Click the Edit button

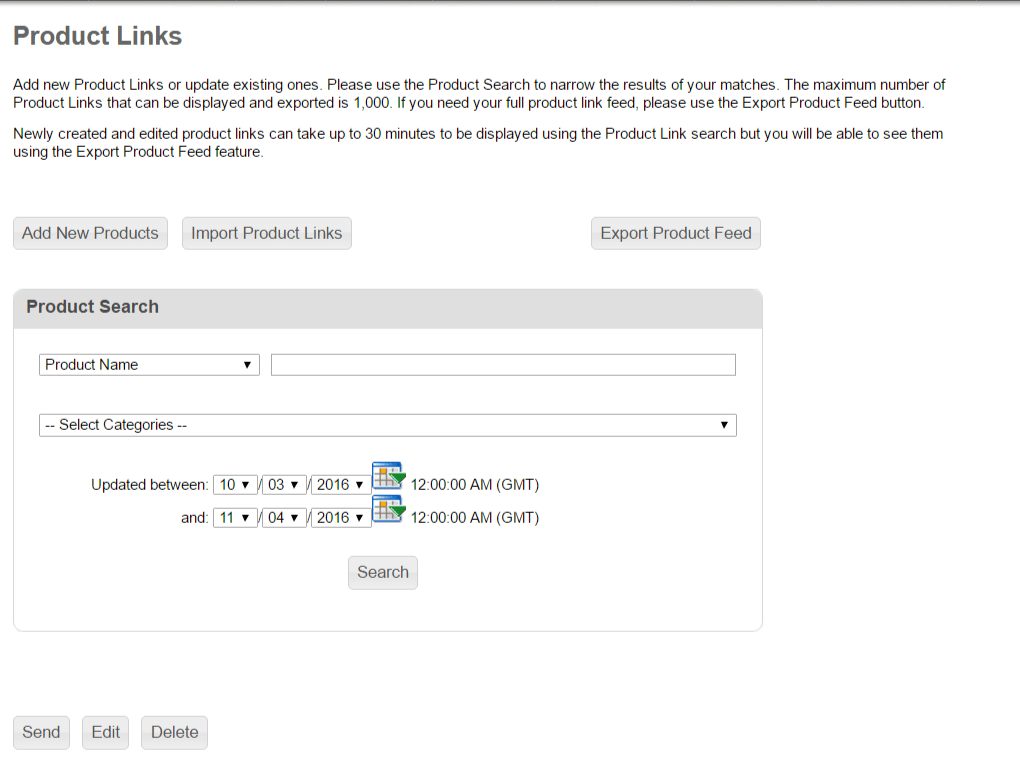pyautogui.click(x=105, y=732)
